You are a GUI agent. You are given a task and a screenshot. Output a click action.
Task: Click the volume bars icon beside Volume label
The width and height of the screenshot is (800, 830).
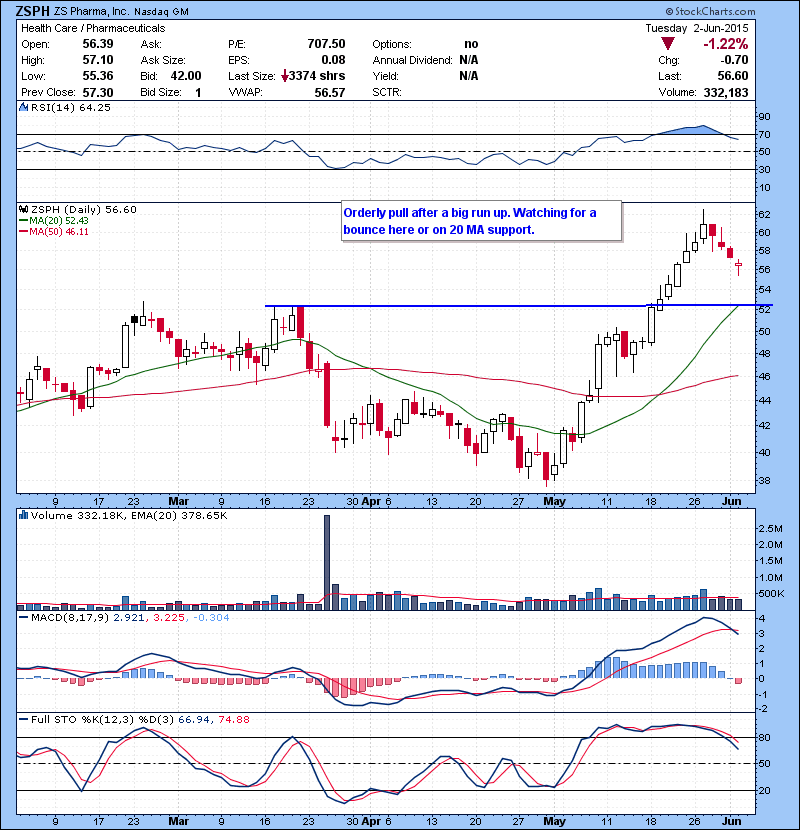click(23, 515)
